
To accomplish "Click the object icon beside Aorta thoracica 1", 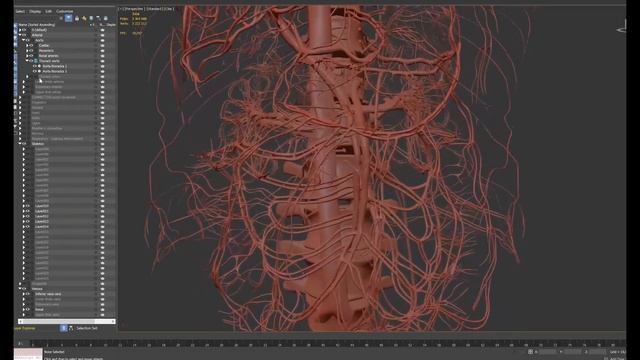I will click(x=39, y=66).
